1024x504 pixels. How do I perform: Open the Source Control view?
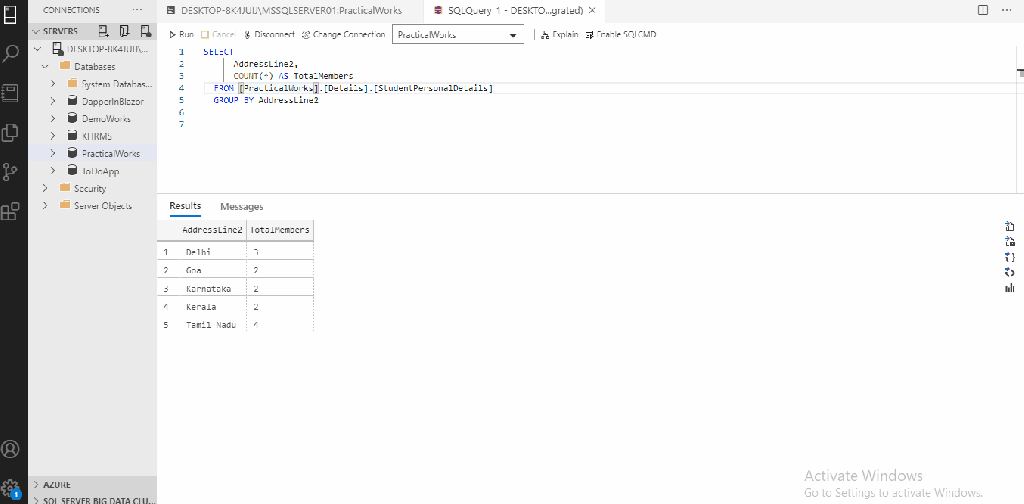12,171
